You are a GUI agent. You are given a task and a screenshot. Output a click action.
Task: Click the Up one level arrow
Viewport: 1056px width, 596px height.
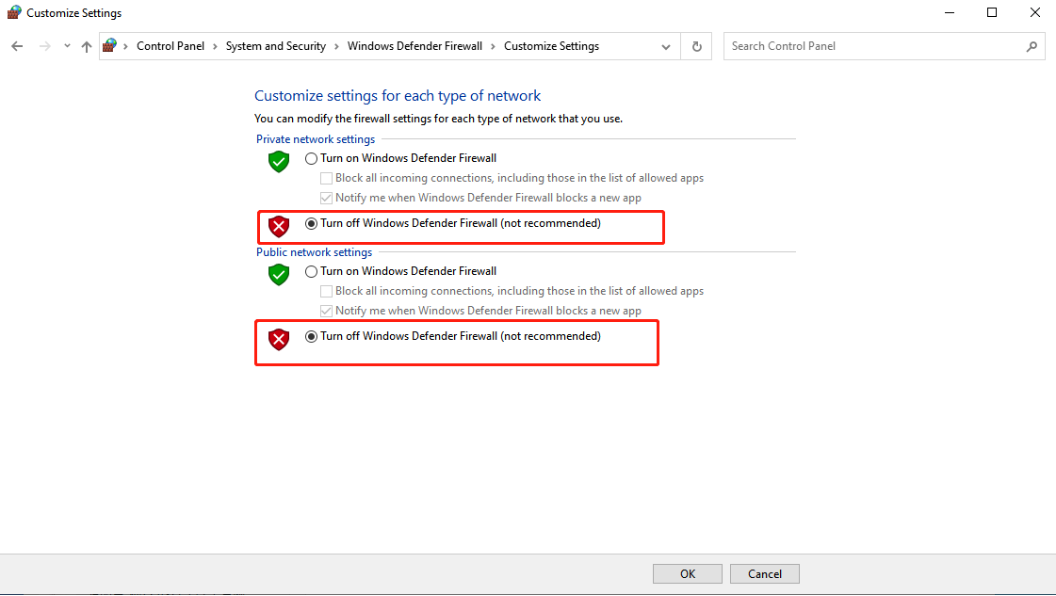click(87, 46)
